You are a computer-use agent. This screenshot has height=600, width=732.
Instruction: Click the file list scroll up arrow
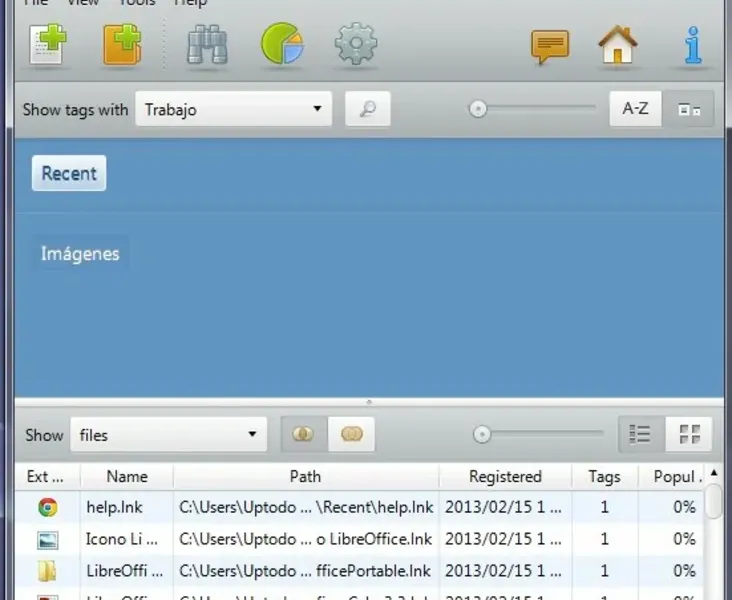click(714, 473)
